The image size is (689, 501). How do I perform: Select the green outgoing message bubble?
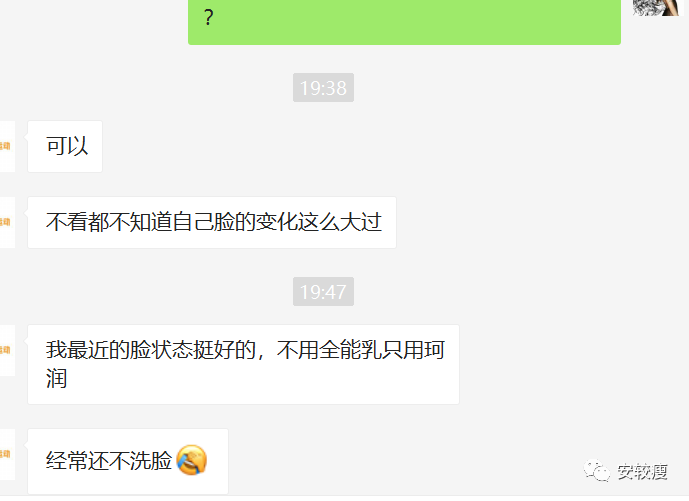[404, 22]
